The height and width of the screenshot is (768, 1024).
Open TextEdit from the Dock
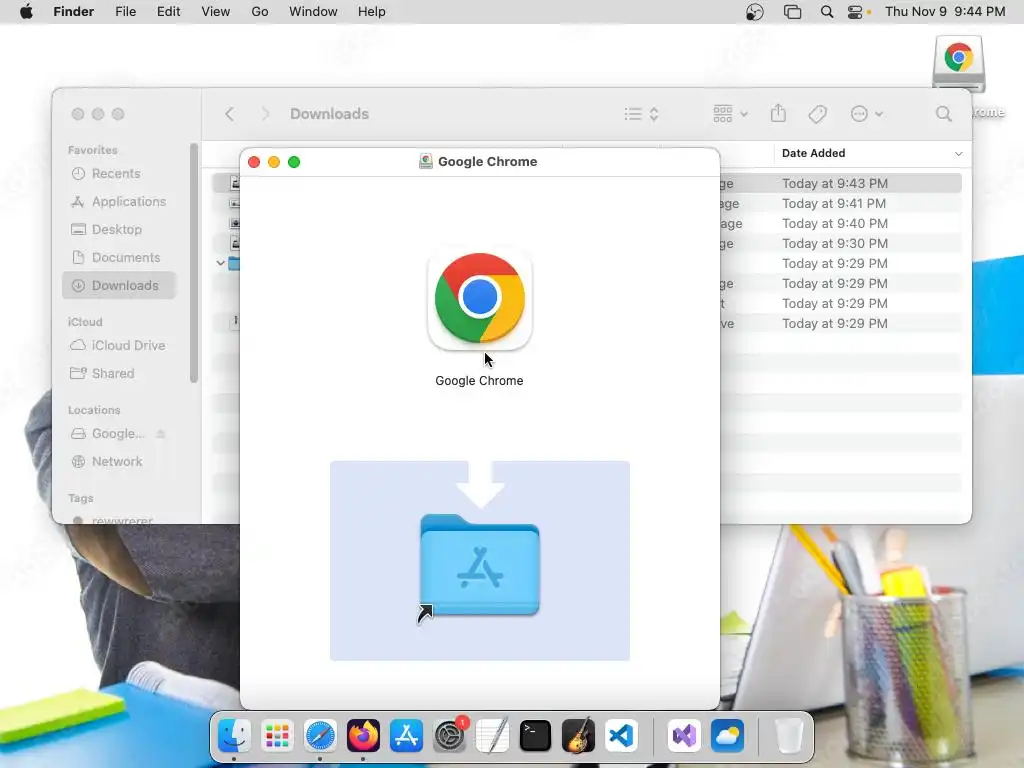point(492,736)
